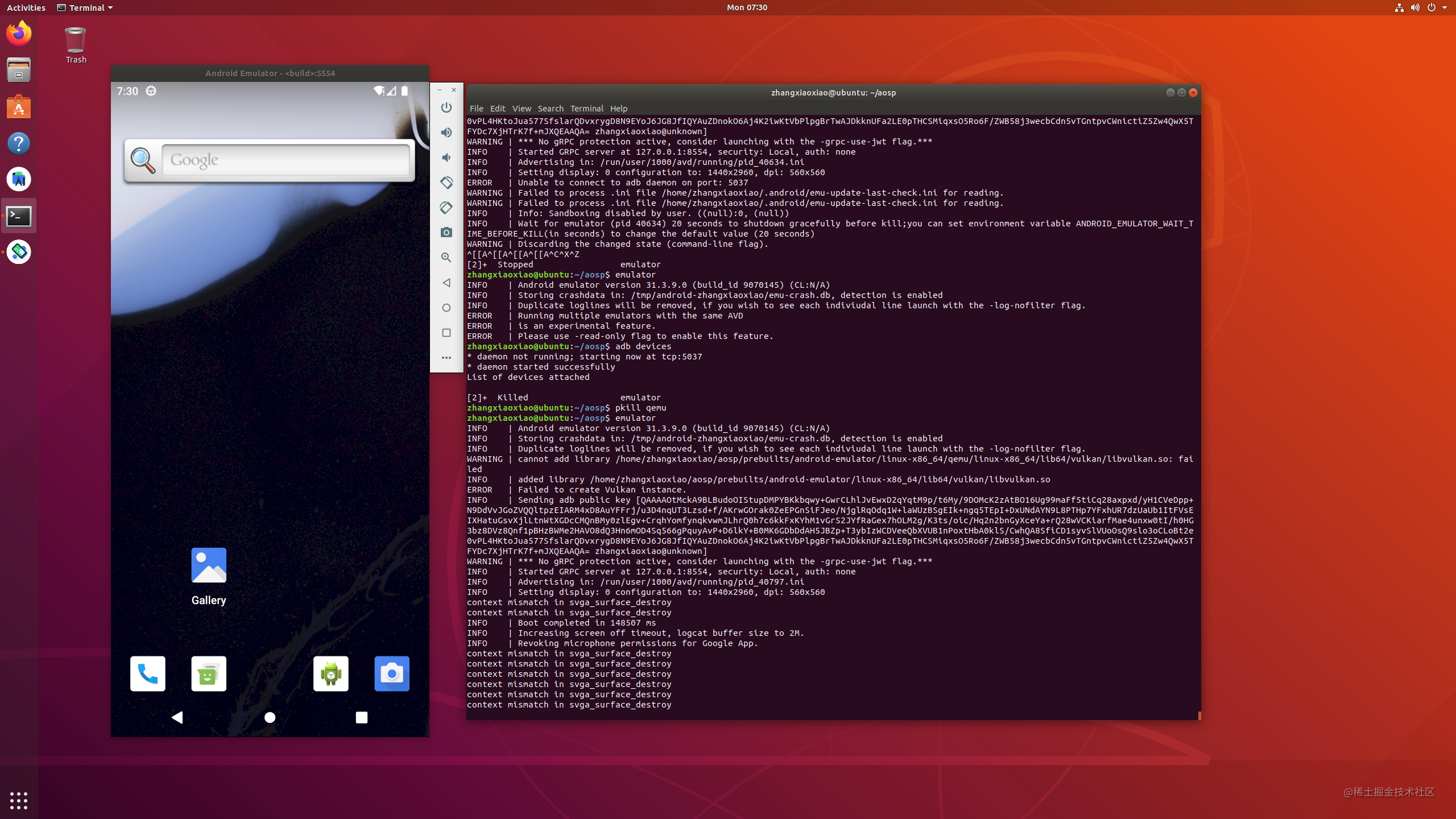Open the Camera app in the emulator

tap(391, 673)
